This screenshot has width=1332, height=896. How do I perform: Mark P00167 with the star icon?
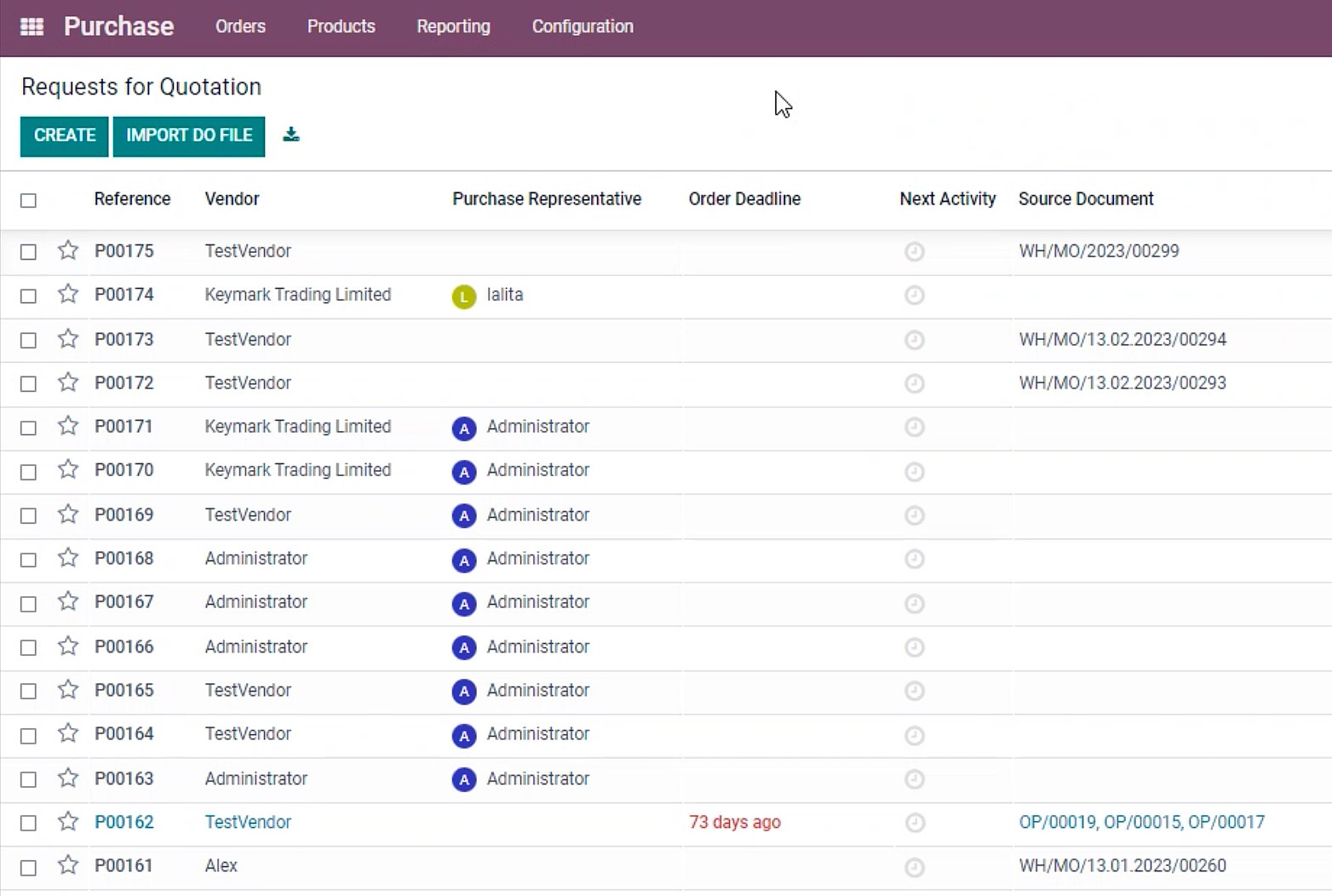click(x=68, y=601)
